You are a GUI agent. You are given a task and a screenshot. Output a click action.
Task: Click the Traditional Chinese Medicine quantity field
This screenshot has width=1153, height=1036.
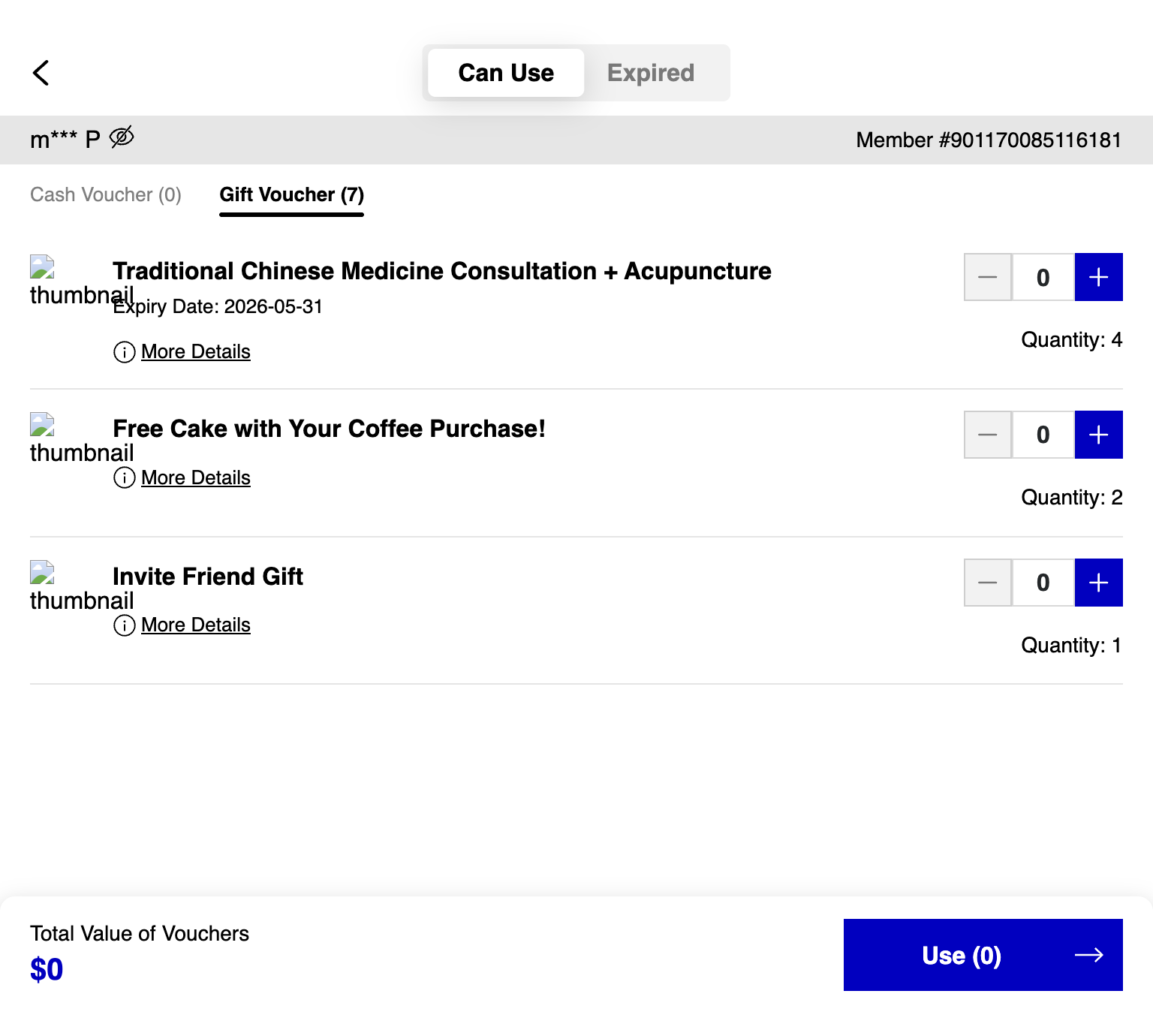1043,277
